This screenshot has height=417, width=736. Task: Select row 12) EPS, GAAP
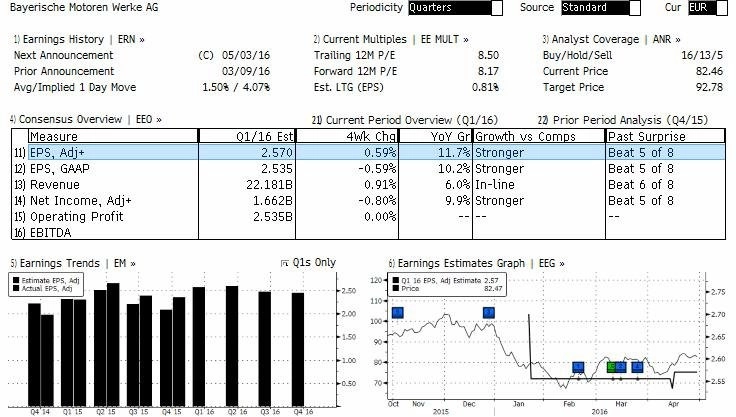click(368, 169)
